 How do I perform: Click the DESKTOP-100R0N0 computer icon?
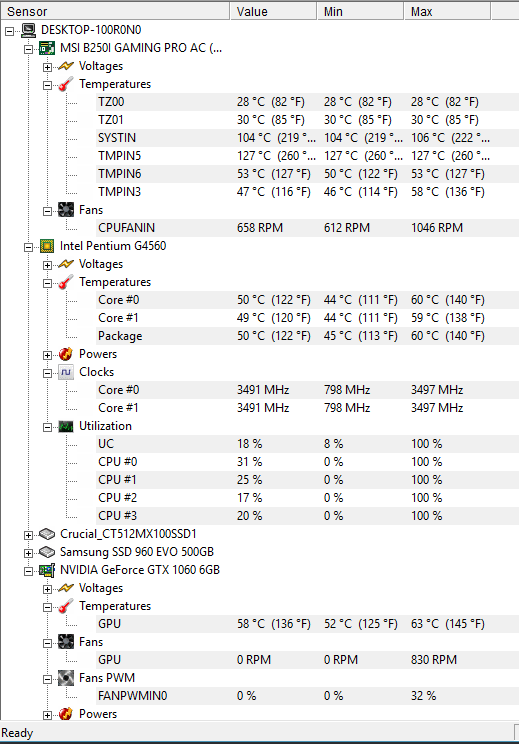[28, 30]
